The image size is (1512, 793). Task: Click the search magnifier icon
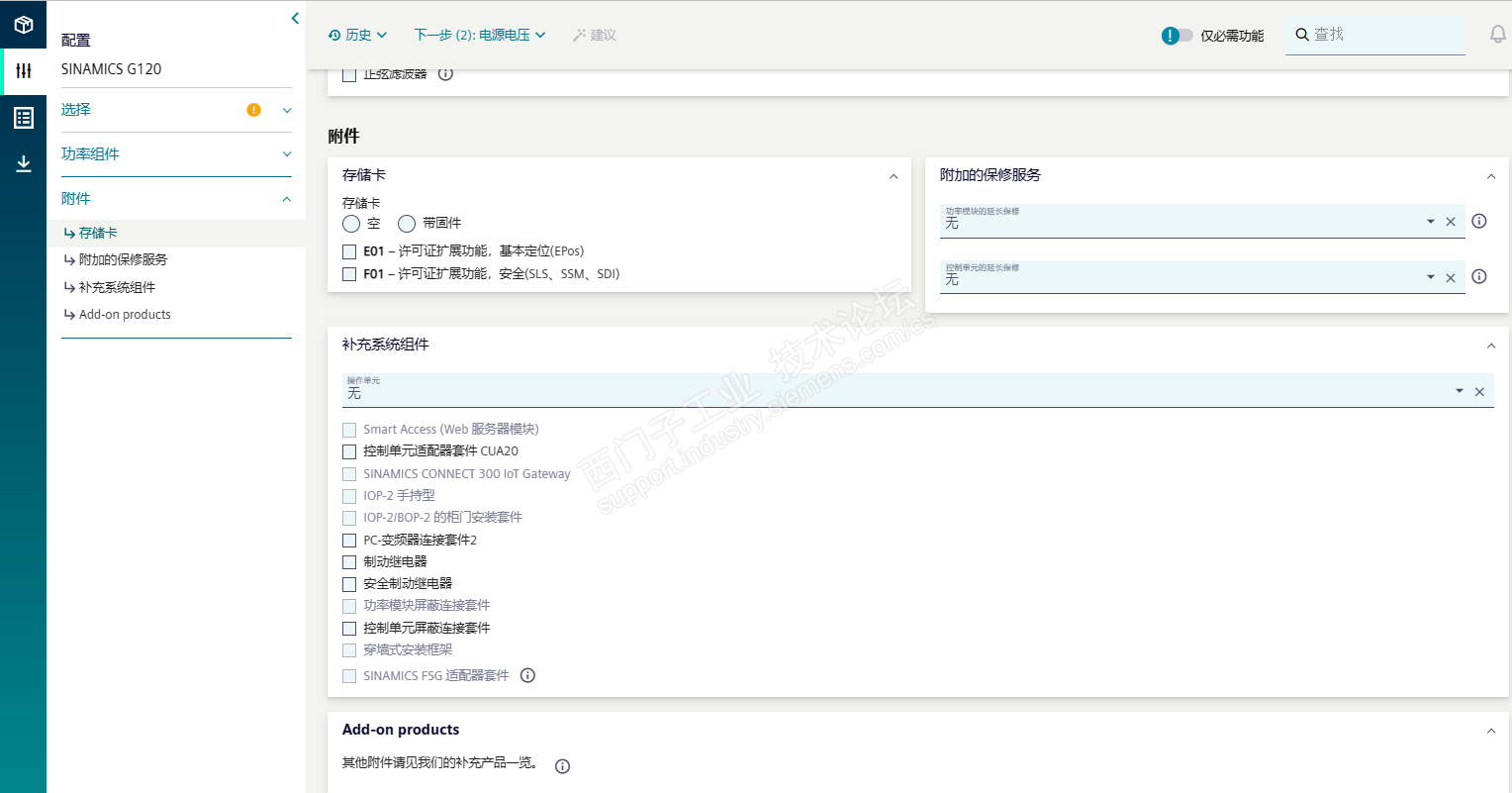(1302, 35)
